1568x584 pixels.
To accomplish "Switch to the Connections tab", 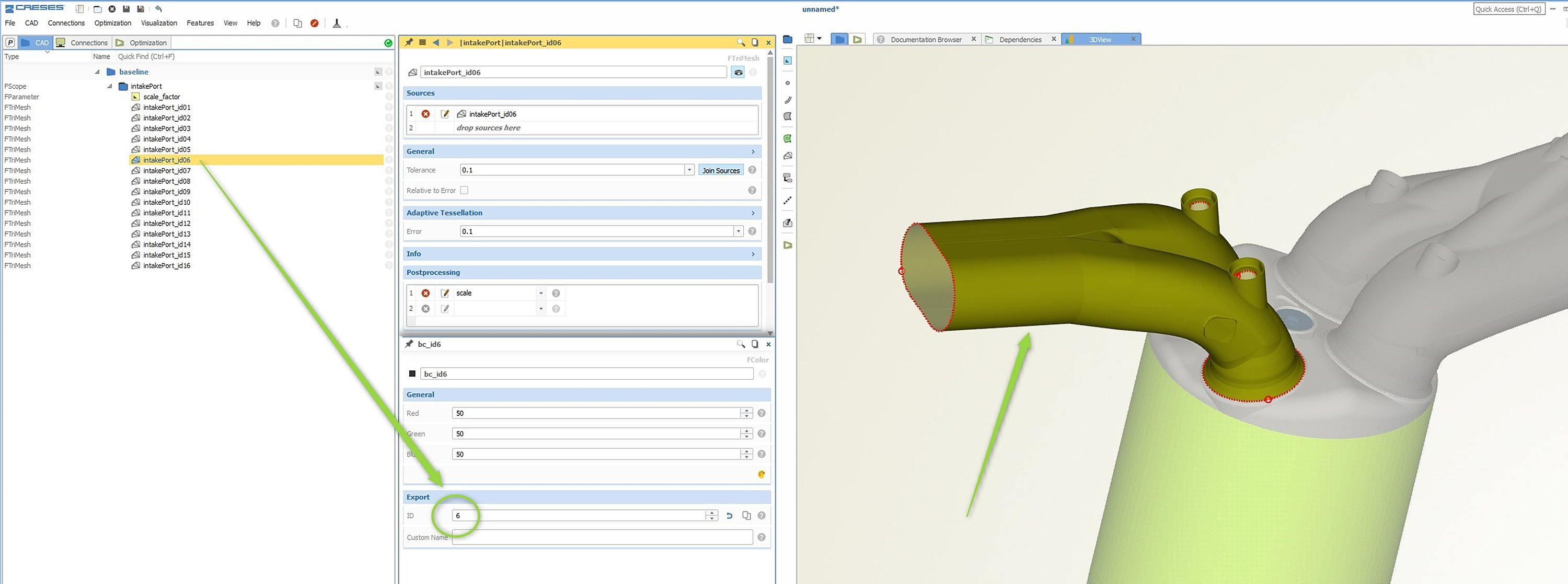I will (x=83, y=43).
